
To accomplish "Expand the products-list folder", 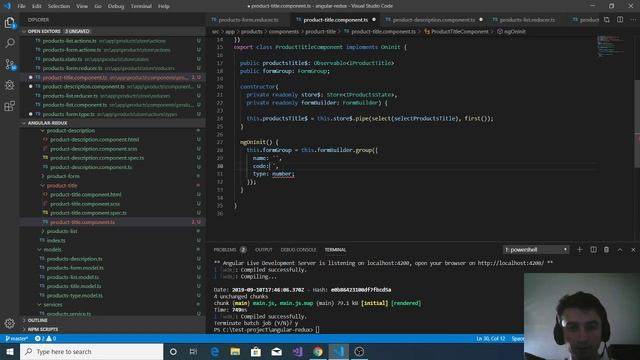I will coord(62,231).
